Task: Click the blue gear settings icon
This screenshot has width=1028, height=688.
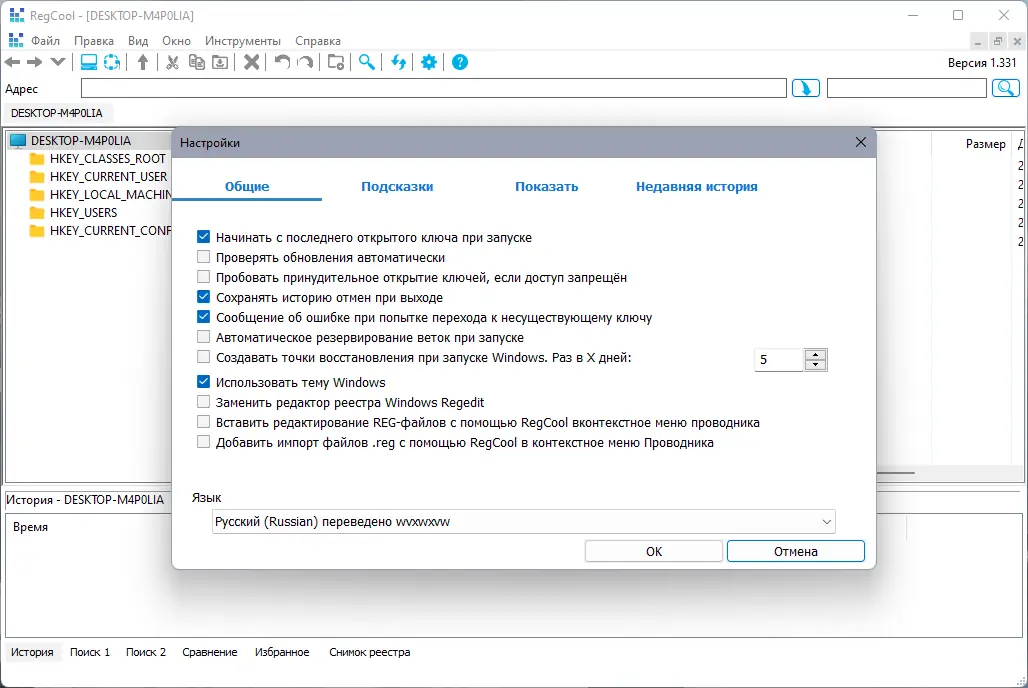Action: [429, 62]
